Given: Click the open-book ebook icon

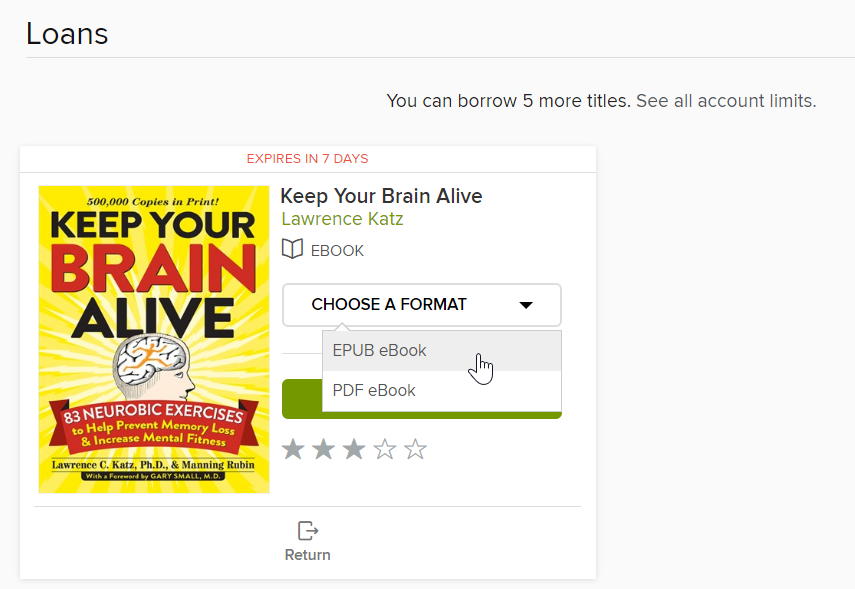Looking at the screenshot, I should pos(292,249).
